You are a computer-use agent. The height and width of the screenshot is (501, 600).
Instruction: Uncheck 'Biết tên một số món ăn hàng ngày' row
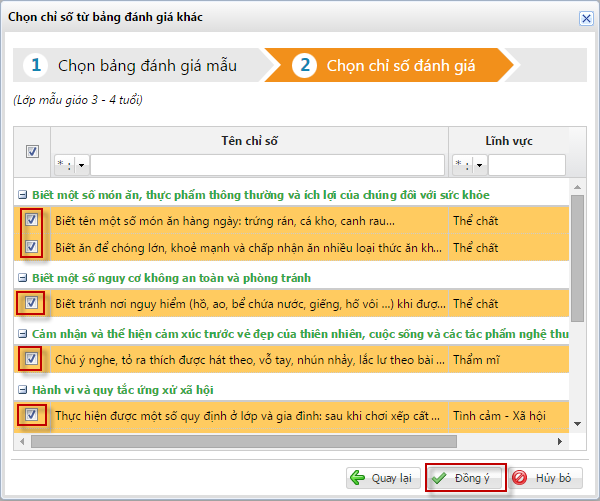(x=31, y=220)
